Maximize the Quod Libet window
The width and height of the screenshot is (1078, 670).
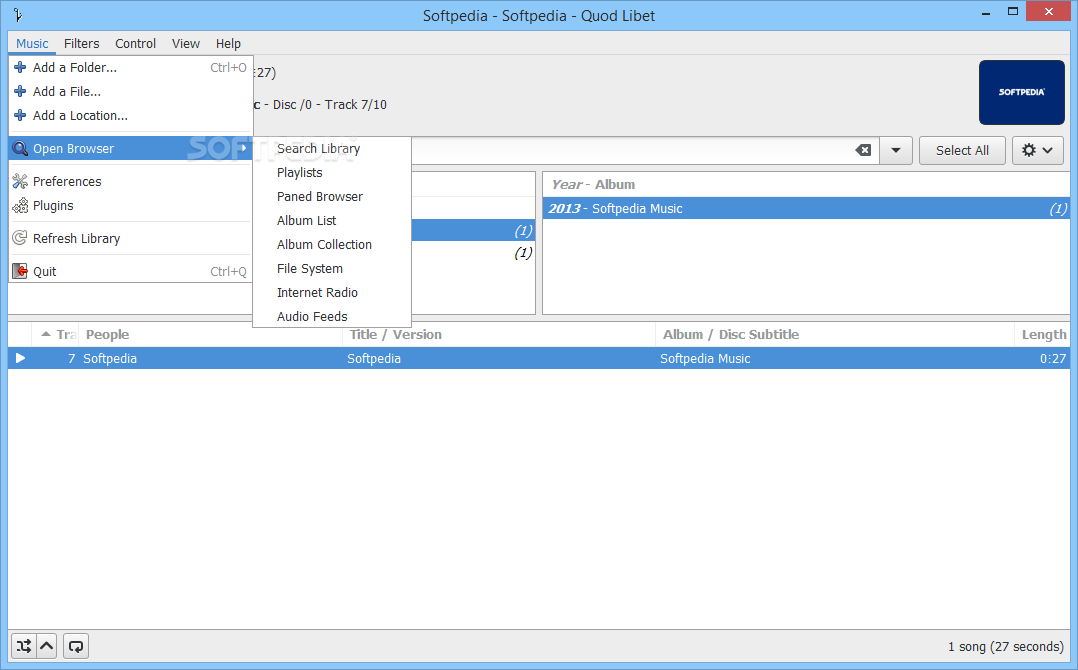(x=1013, y=12)
